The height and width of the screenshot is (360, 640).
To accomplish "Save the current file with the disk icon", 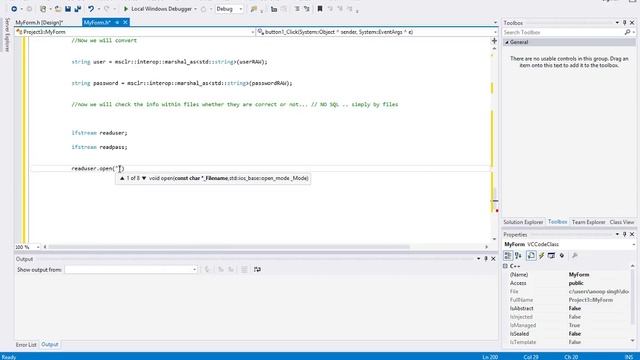I will click(68, 9).
